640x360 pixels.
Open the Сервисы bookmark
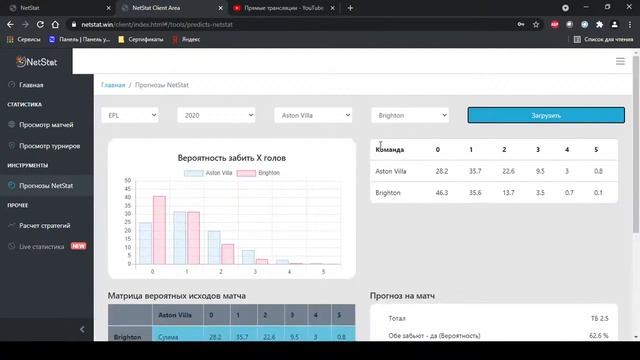pos(24,39)
